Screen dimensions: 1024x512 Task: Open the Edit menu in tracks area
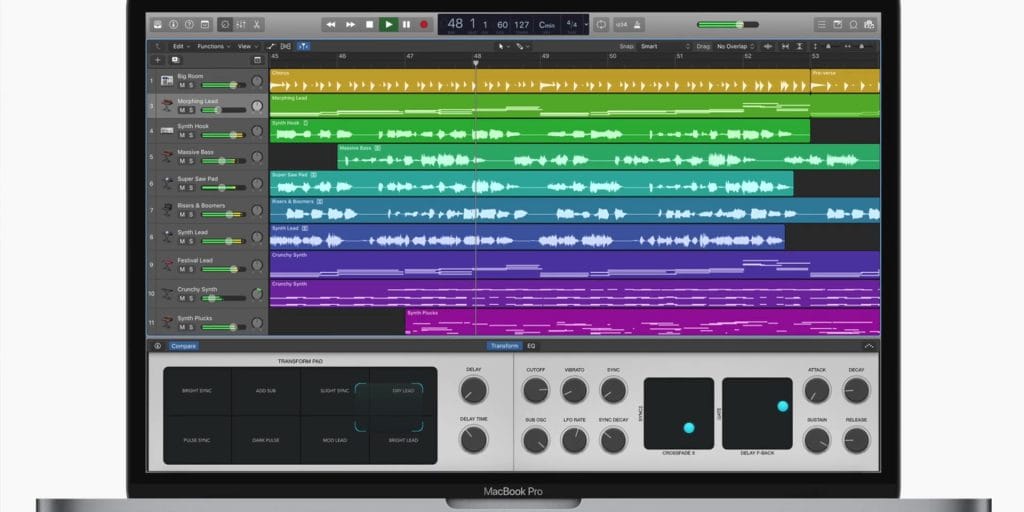(181, 46)
